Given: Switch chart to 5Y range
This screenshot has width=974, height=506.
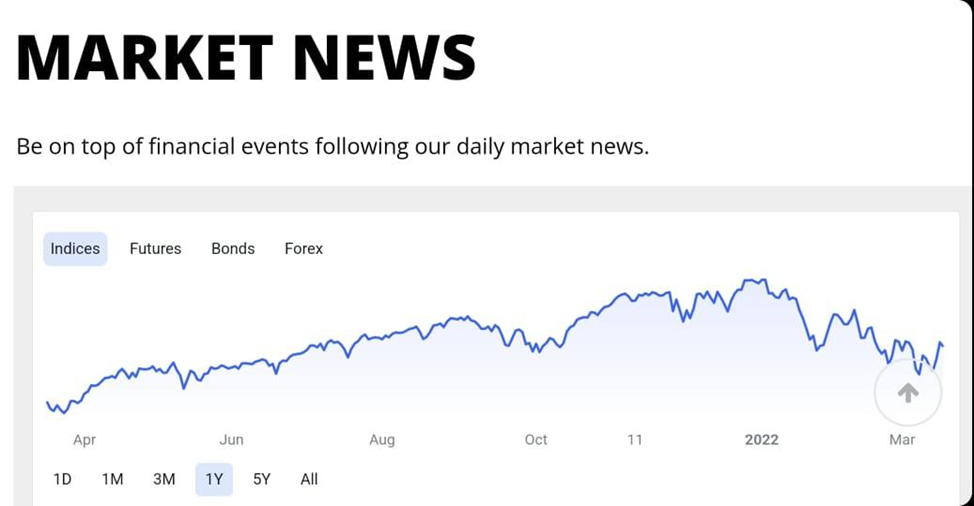Looking at the screenshot, I should pos(262,479).
